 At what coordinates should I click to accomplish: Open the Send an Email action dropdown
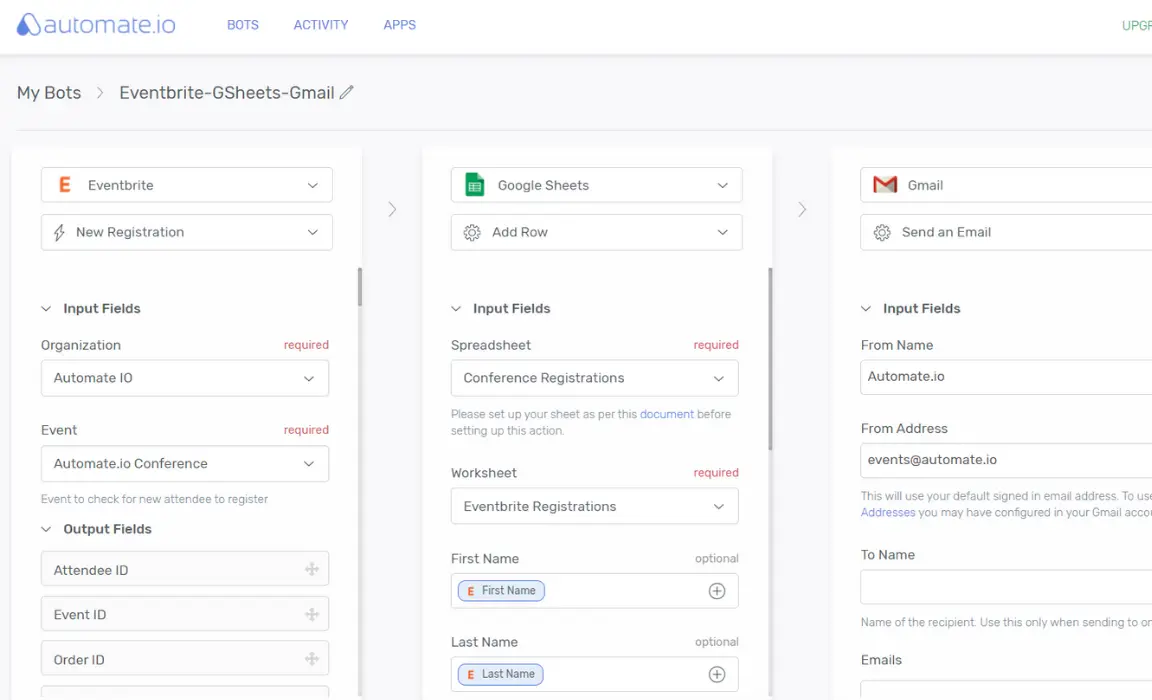(1006, 232)
